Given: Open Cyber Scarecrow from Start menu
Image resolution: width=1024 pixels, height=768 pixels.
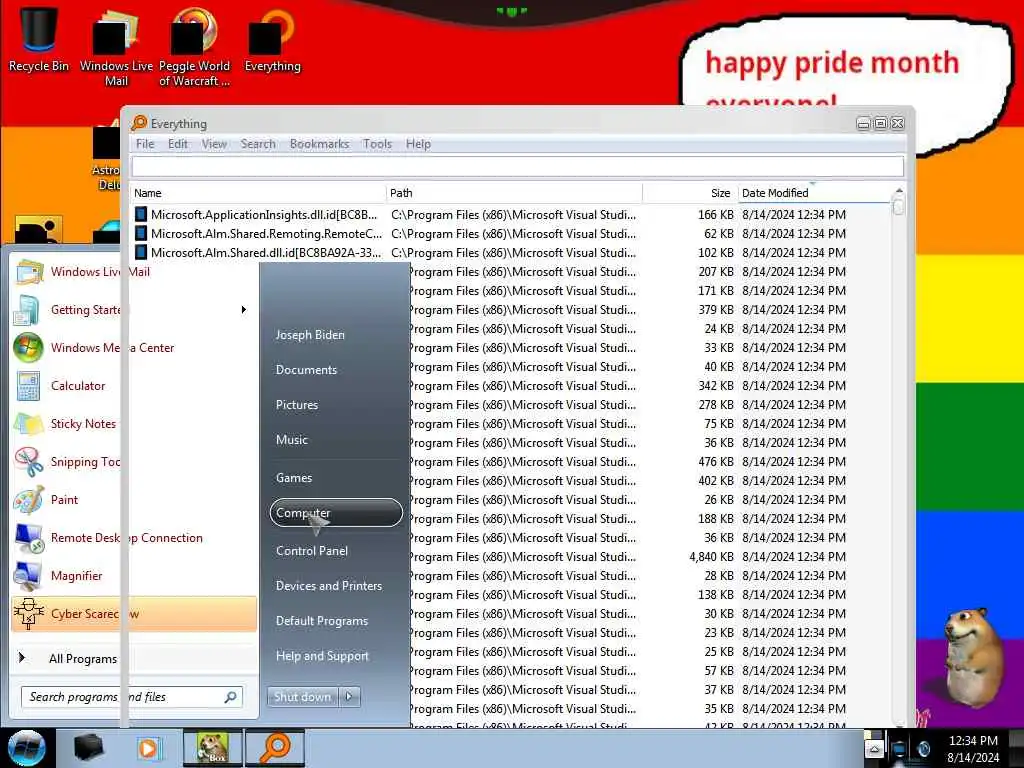Looking at the screenshot, I should point(134,614).
